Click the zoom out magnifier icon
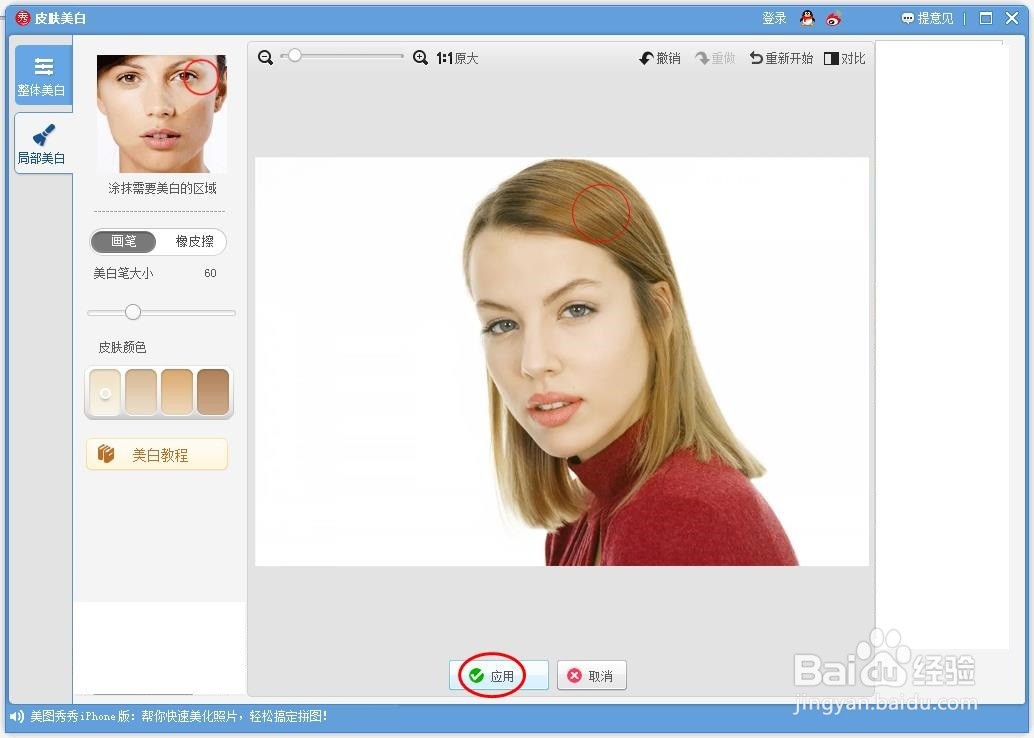The width and height of the screenshot is (1034, 738). pyautogui.click(x=265, y=58)
